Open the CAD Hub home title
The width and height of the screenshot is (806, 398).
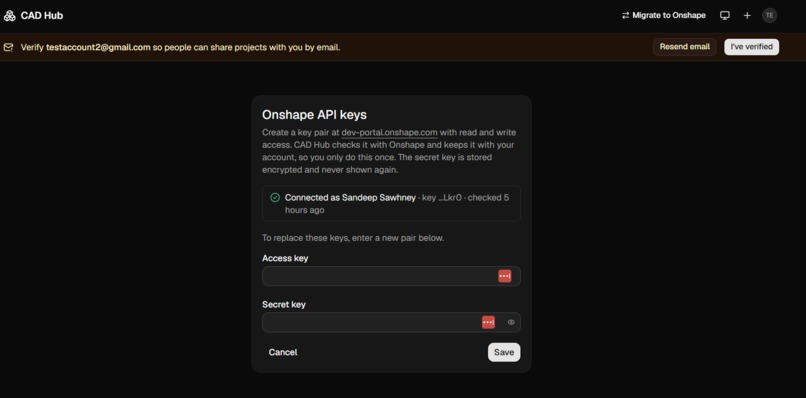point(42,15)
